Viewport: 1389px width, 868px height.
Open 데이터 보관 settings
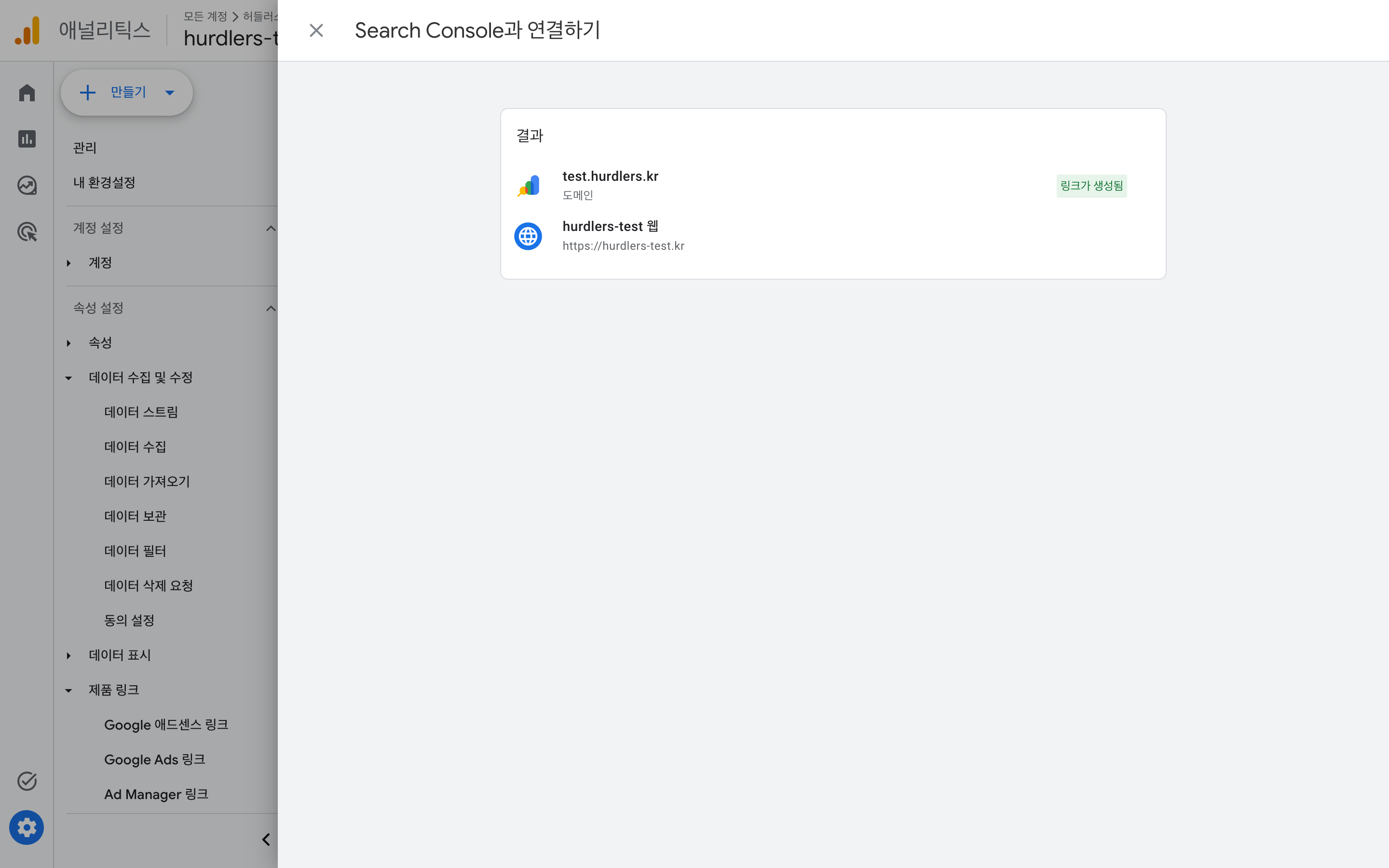(135, 516)
